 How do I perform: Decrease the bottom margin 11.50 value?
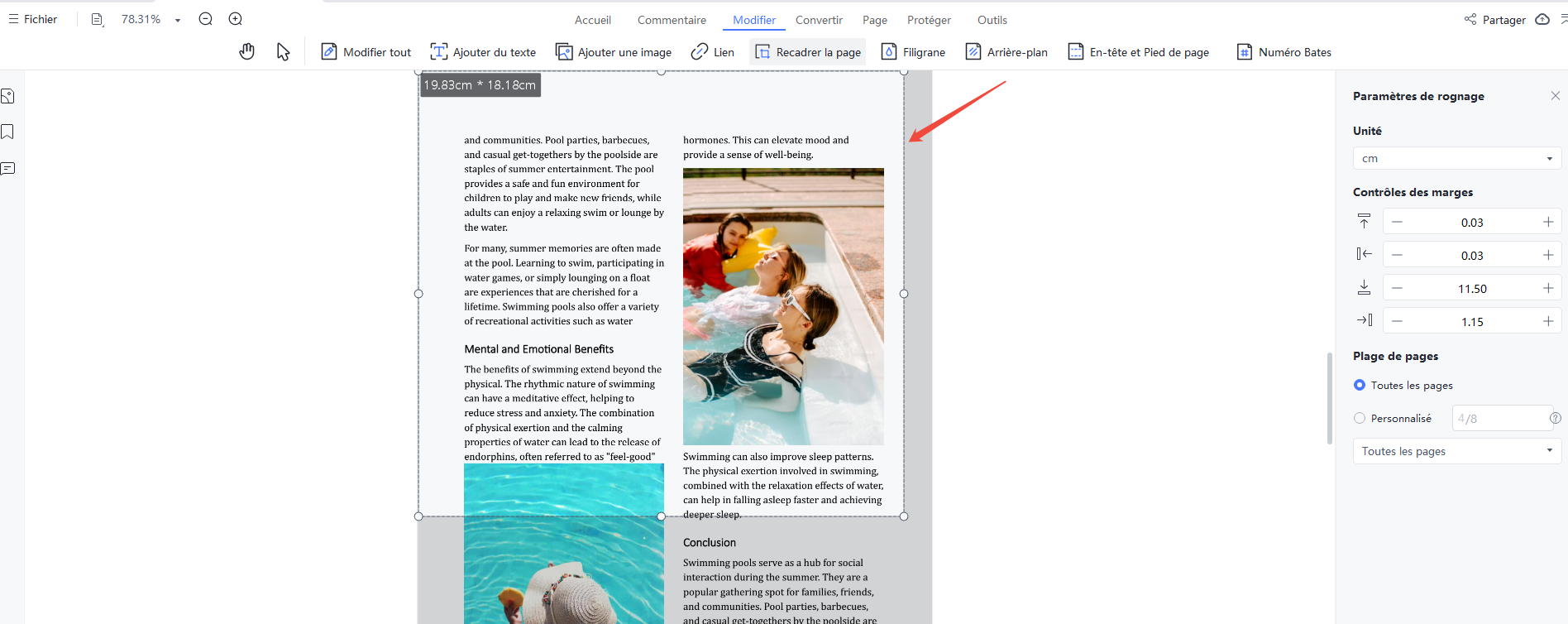1397,288
